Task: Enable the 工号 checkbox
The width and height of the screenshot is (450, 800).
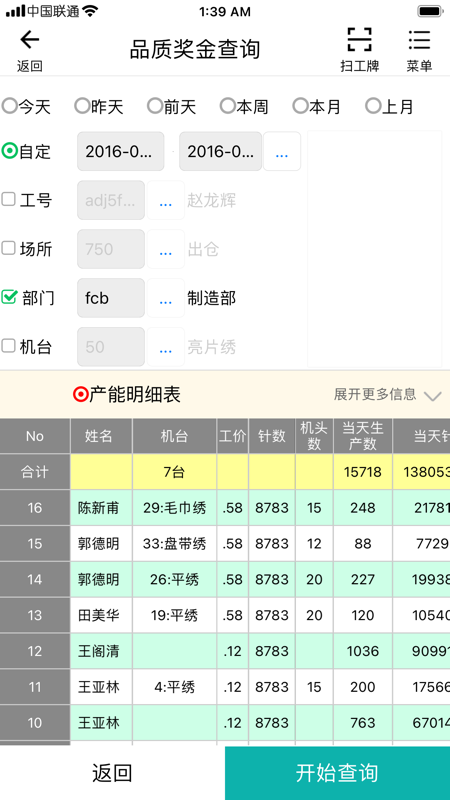Action: coord(8,199)
